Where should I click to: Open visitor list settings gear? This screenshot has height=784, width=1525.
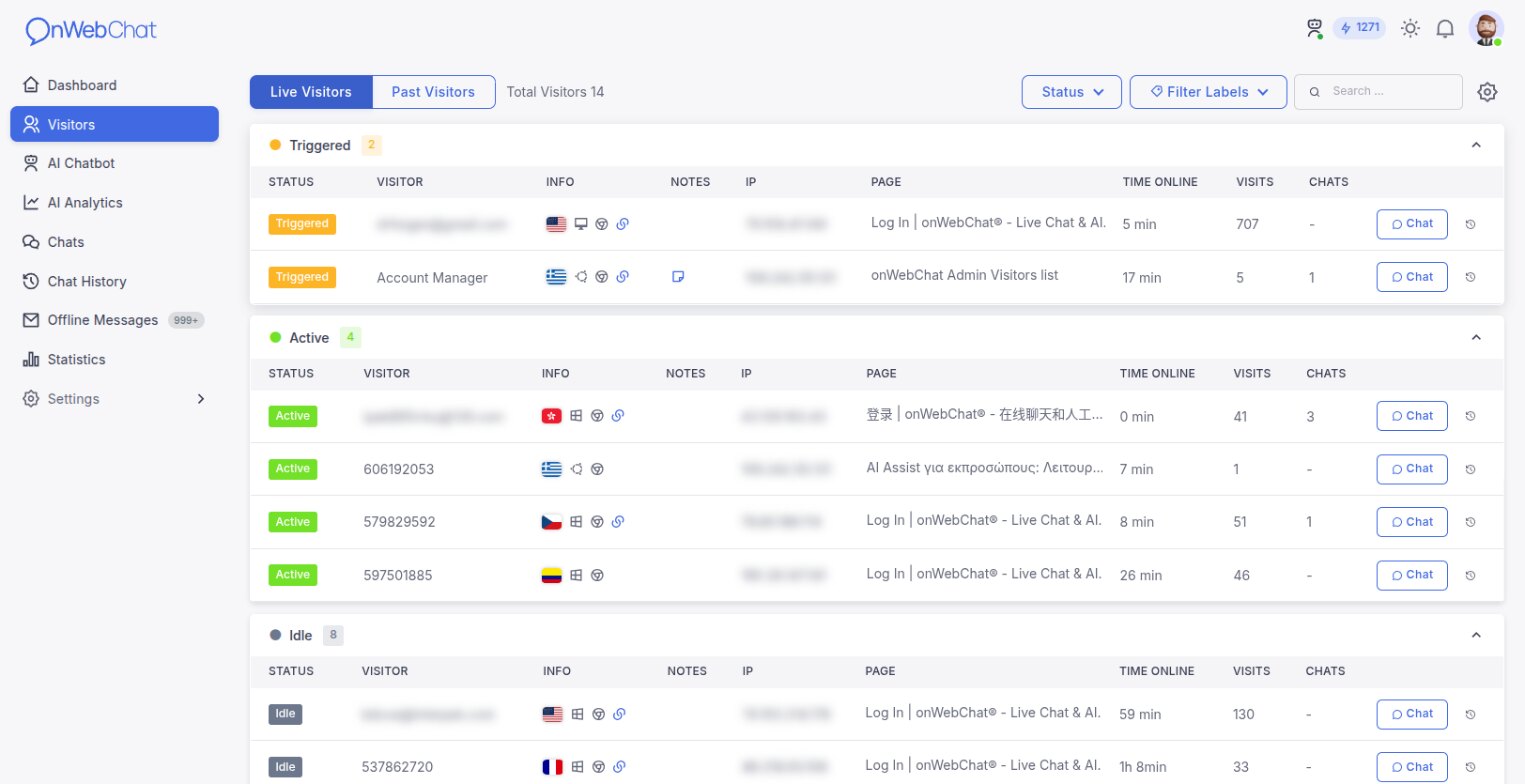coord(1488,92)
